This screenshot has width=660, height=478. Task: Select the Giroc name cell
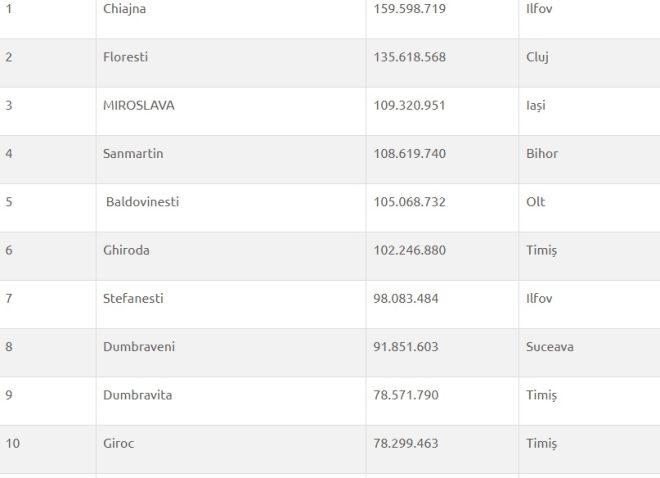coord(119,443)
